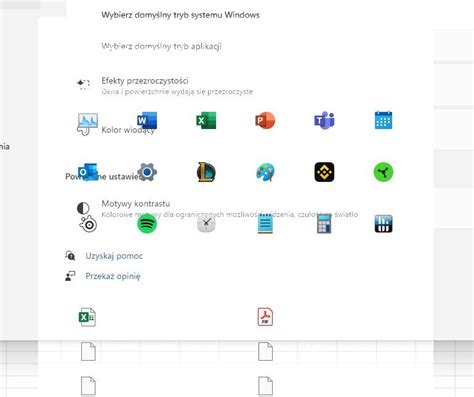Click the half-circle Motywy kontrastu icon
Screen dimensions: 474x397
[83, 208]
